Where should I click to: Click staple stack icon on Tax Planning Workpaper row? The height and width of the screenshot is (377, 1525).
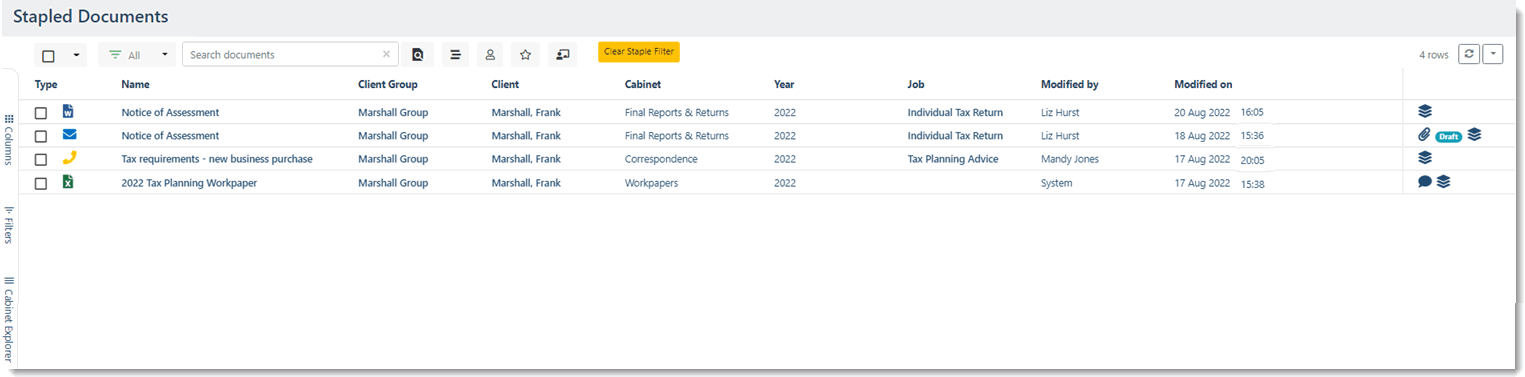tap(1443, 182)
